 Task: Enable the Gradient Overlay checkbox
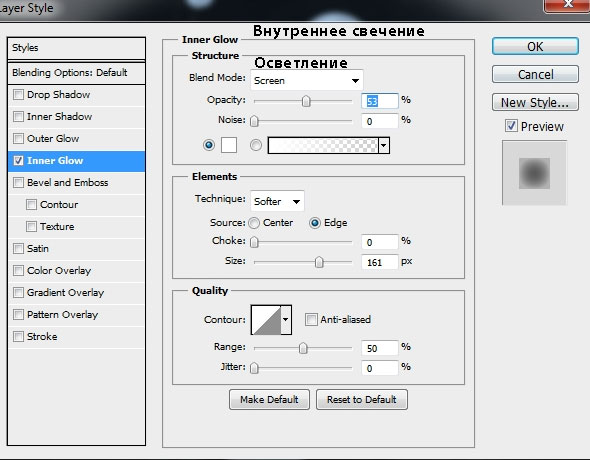[18, 293]
